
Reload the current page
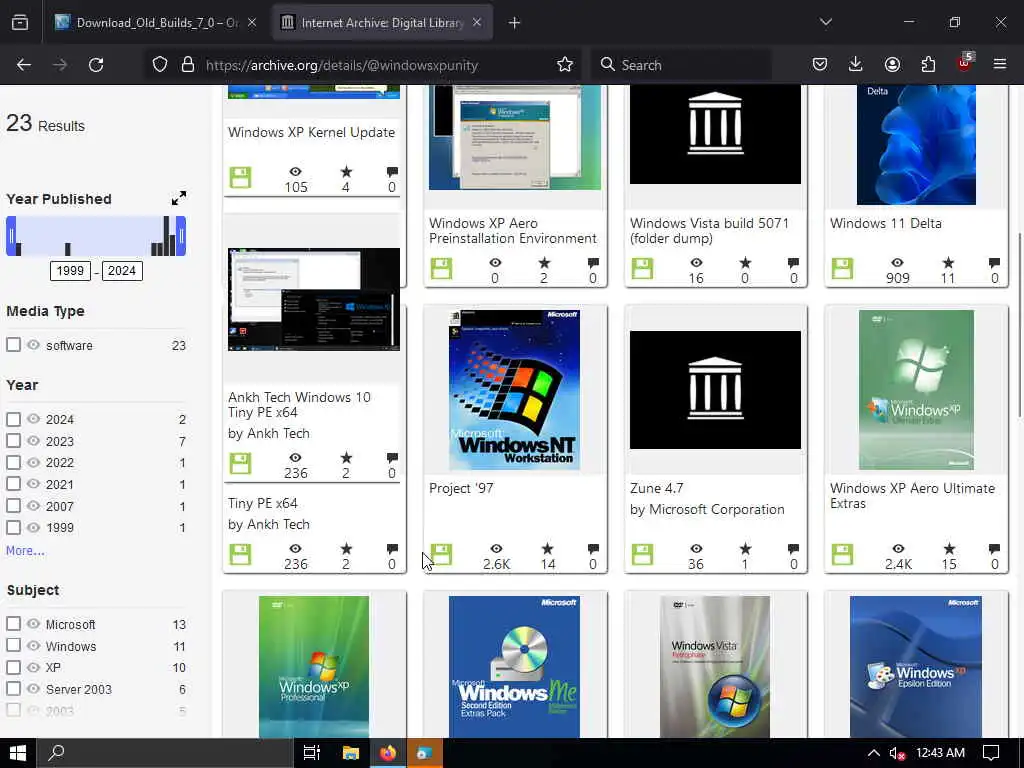click(96, 65)
